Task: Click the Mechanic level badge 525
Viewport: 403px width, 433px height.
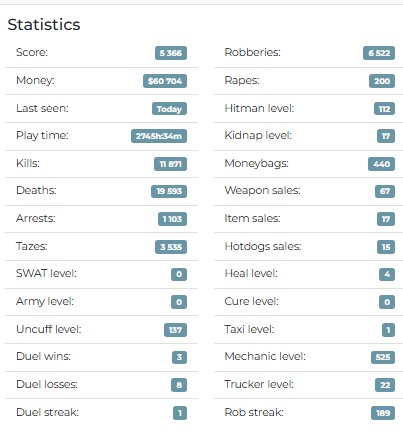Action: coord(383,357)
